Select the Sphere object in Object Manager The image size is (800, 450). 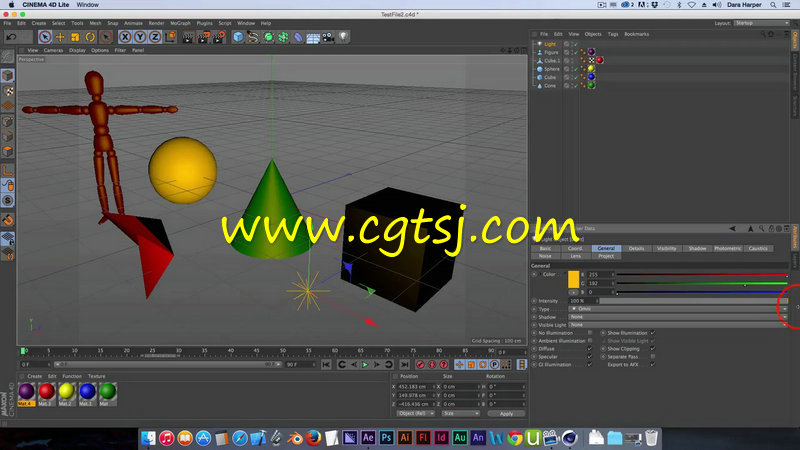552,69
